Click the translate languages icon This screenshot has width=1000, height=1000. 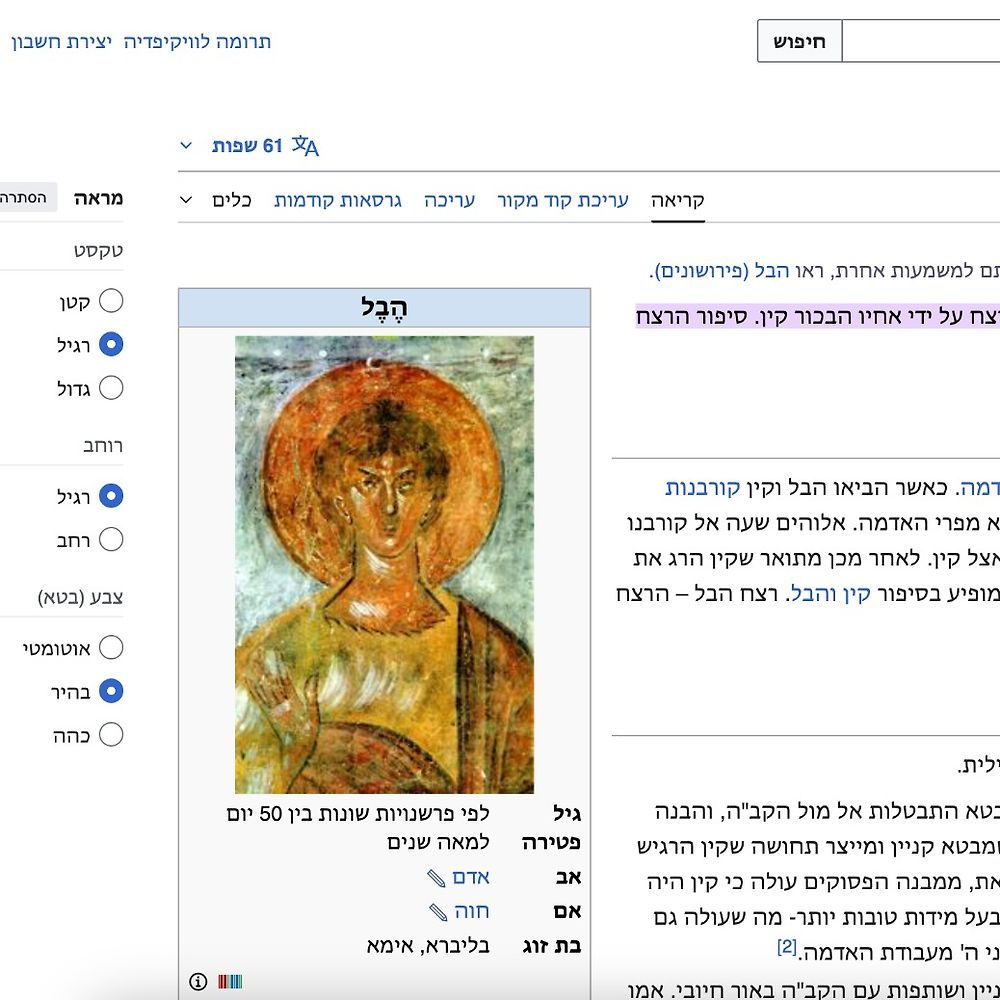305,147
